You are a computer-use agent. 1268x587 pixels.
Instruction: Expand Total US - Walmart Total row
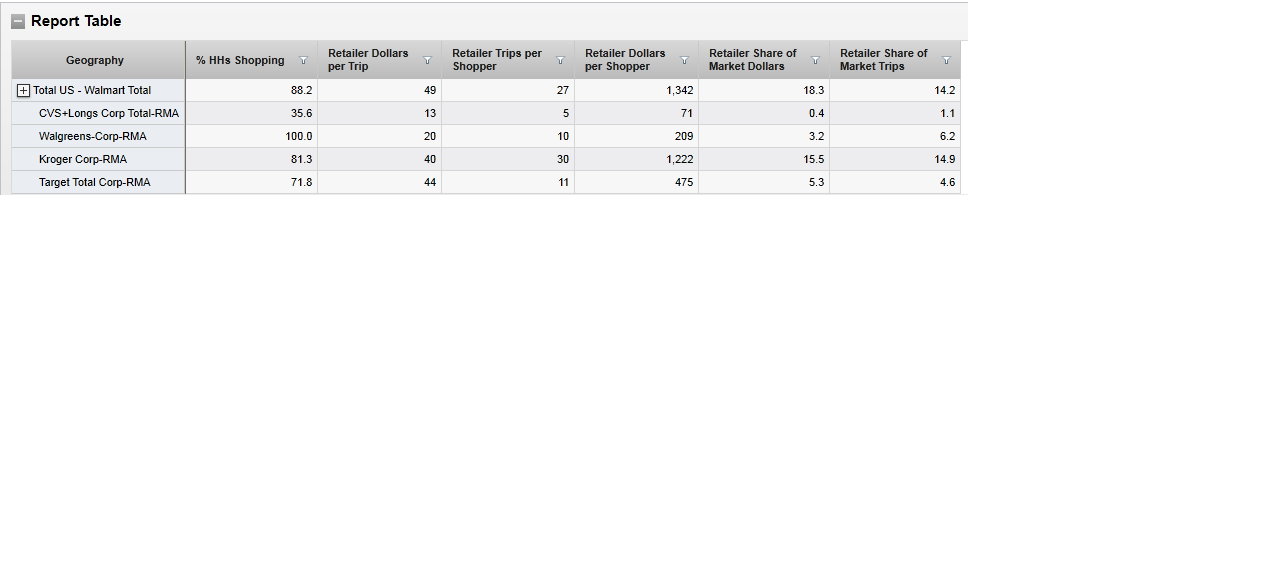tap(24, 91)
